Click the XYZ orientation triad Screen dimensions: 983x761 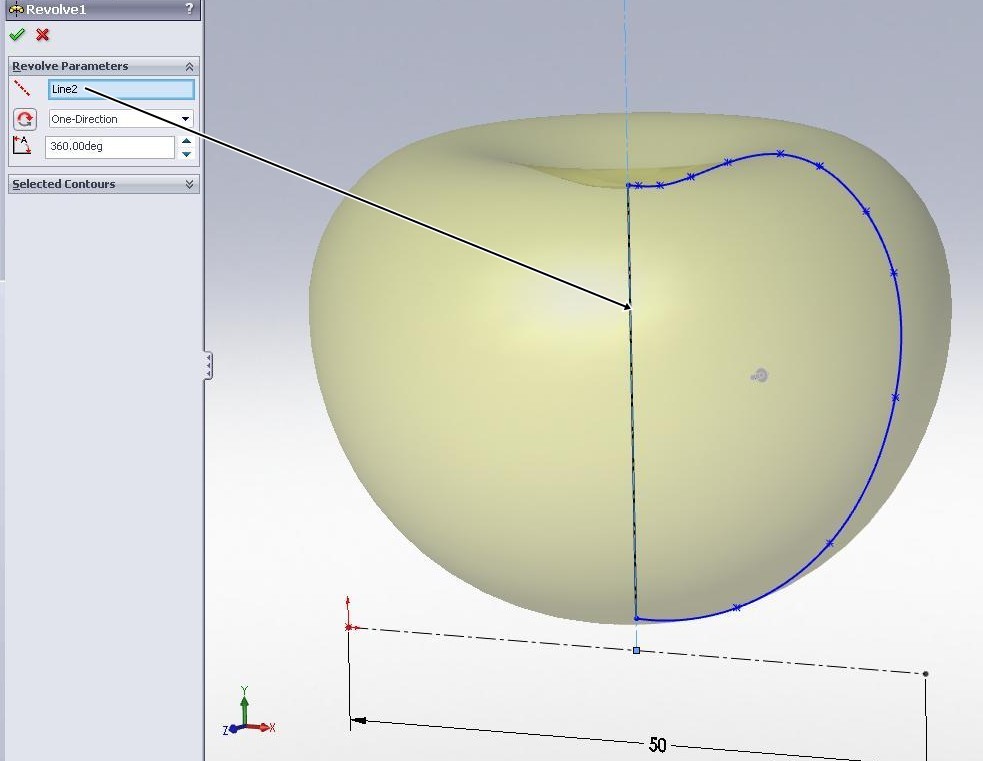point(248,713)
